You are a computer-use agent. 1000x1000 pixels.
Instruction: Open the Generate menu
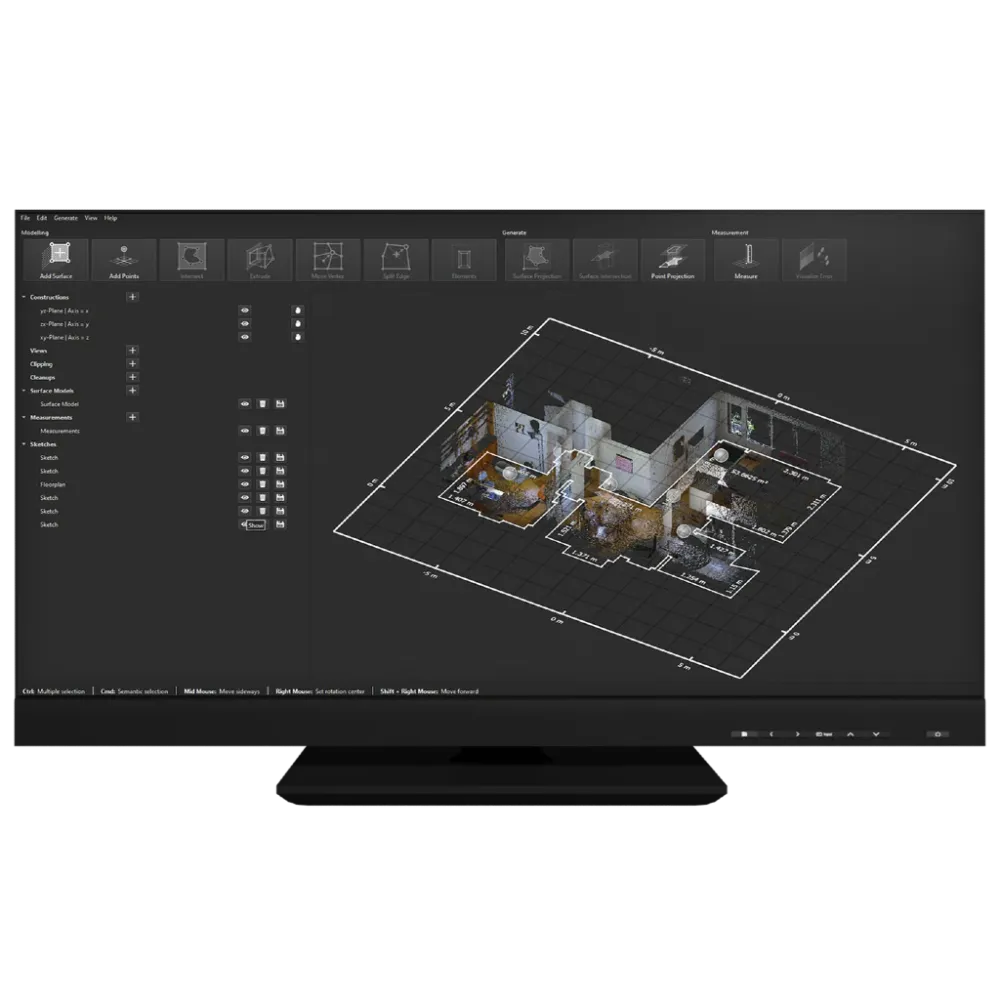click(x=66, y=217)
